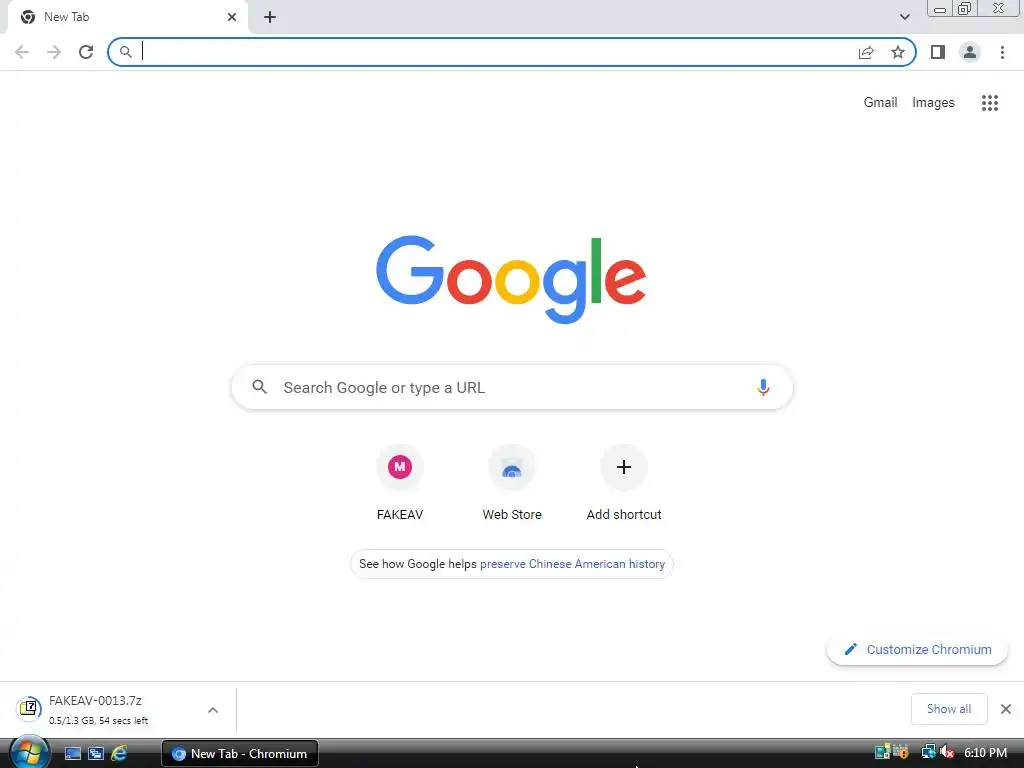Click the Google logo
The image size is (1024, 768).
point(511,280)
